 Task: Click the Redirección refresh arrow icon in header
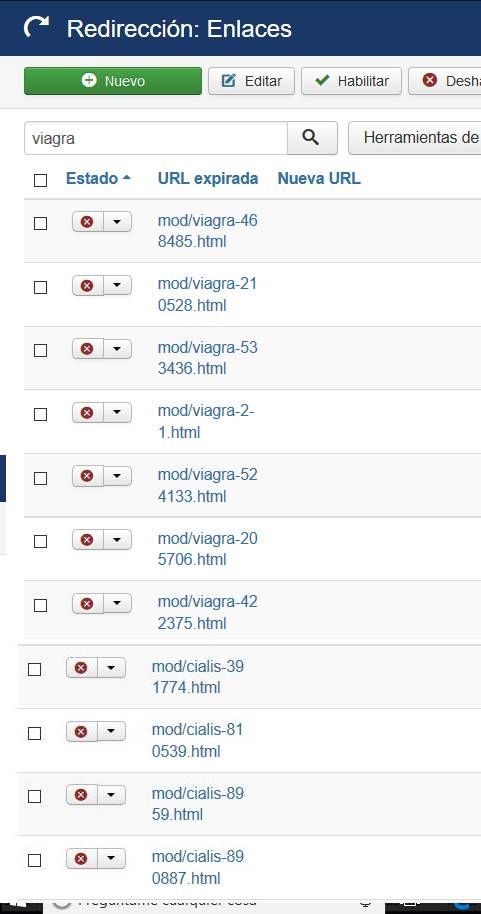click(x=37, y=27)
